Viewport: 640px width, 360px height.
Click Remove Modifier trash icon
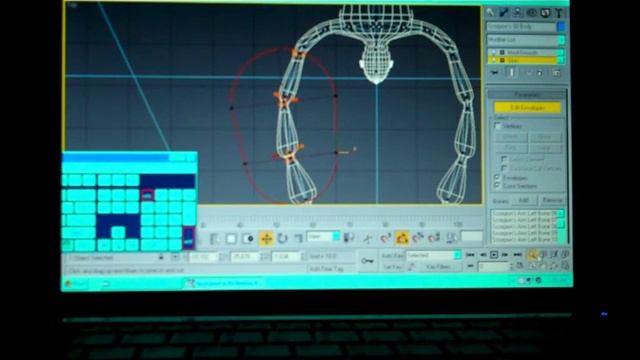click(540, 73)
